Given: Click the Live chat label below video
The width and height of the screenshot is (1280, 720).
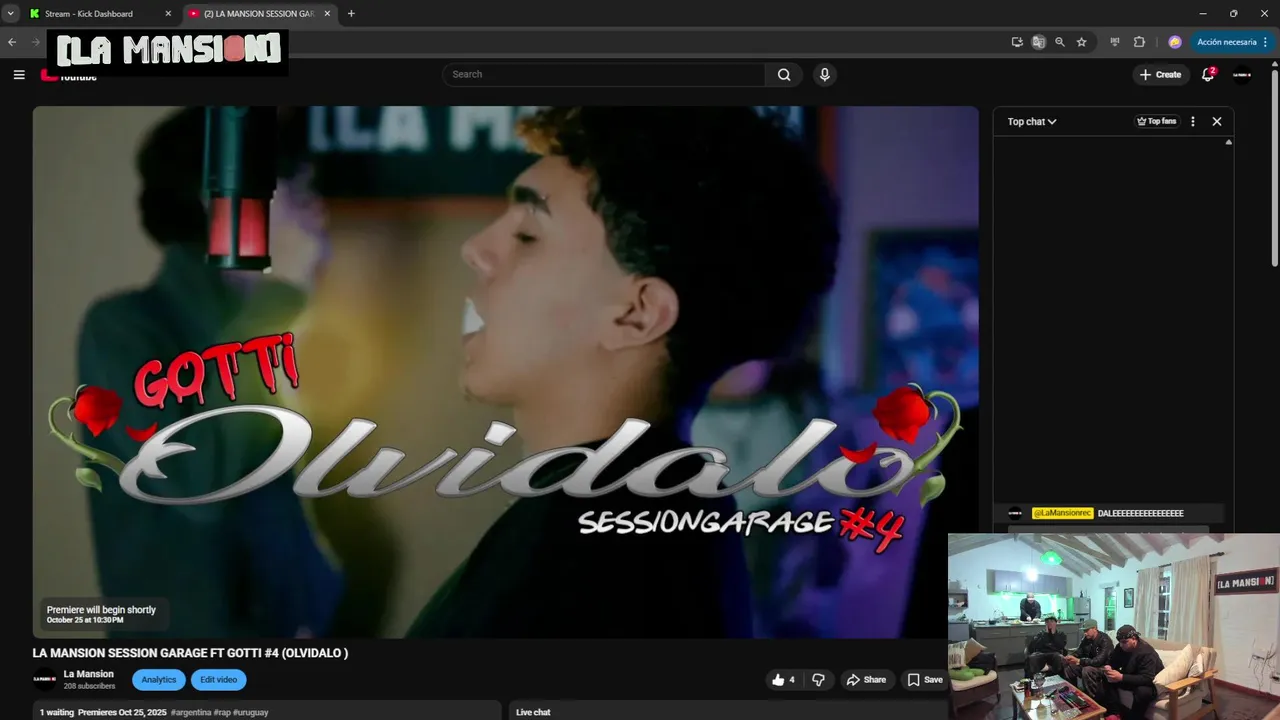Looking at the screenshot, I should (533, 712).
